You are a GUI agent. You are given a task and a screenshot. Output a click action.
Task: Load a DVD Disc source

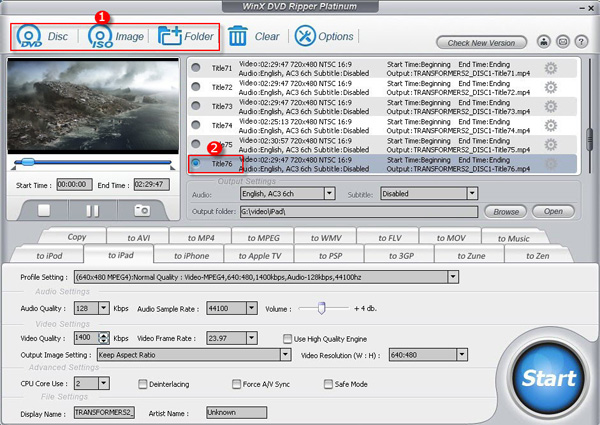tap(42, 36)
